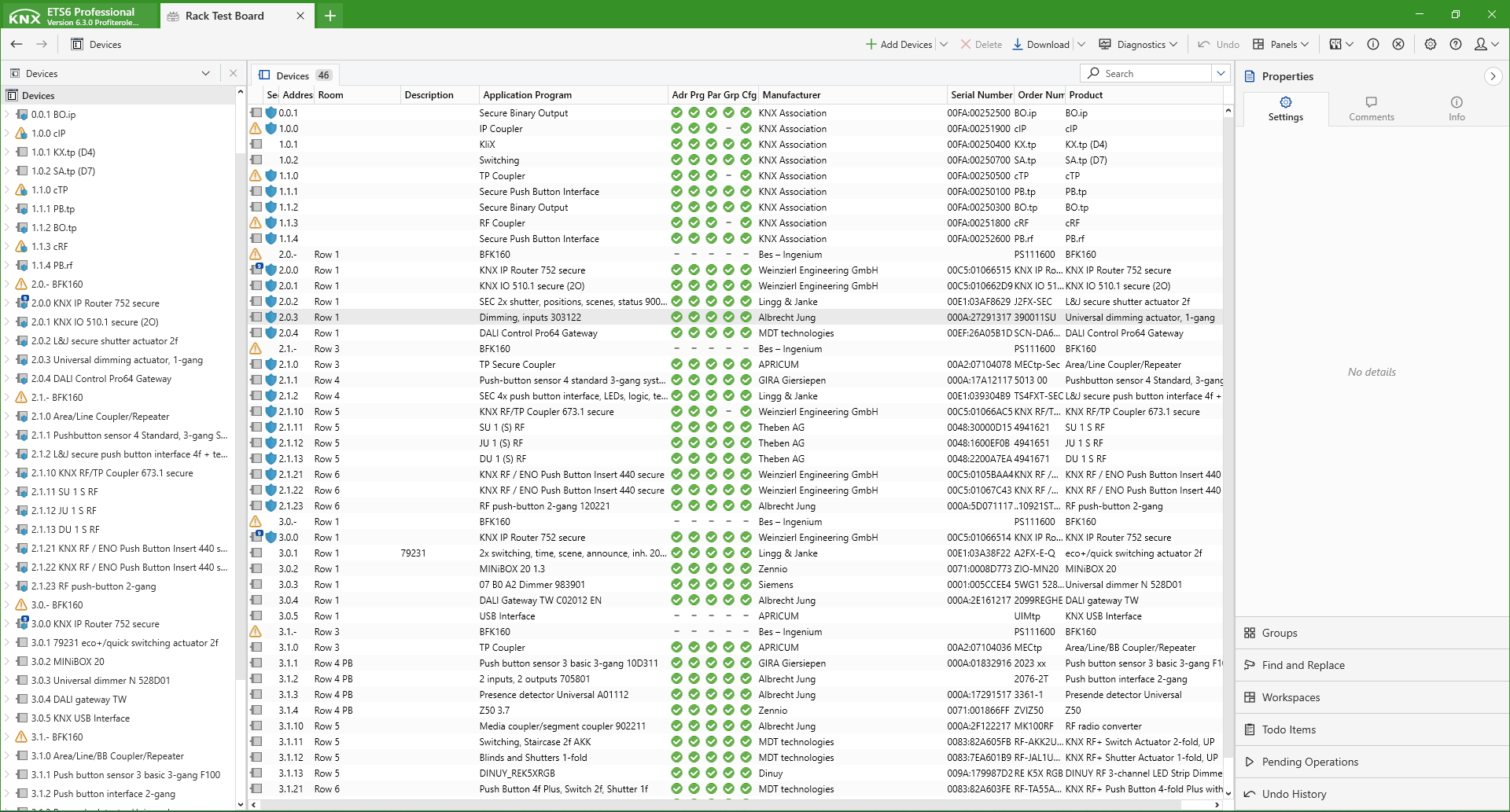Open the Add Devices dropdown arrow
The image size is (1510, 812).
tap(944, 44)
